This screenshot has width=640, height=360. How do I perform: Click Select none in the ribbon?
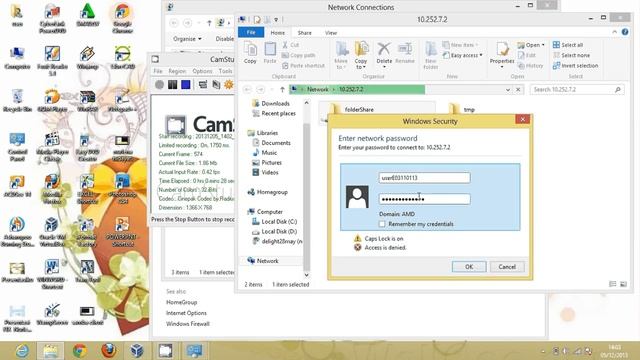(571, 55)
